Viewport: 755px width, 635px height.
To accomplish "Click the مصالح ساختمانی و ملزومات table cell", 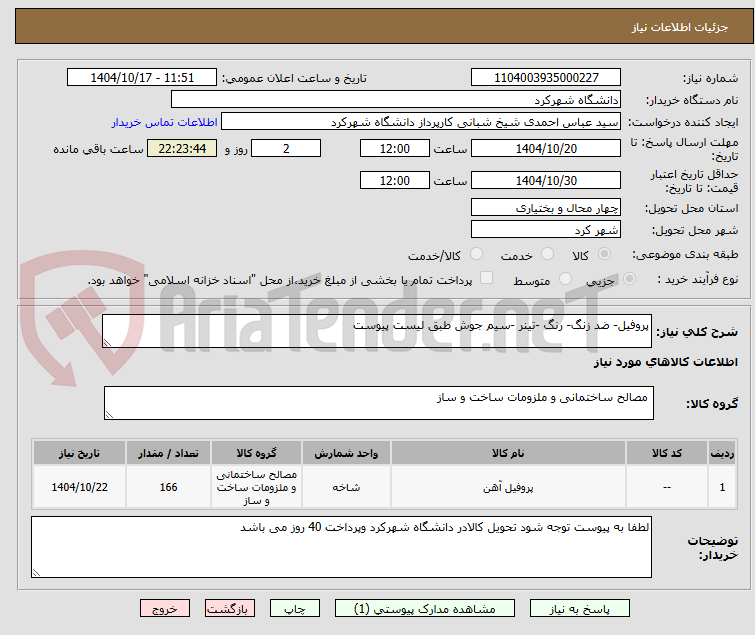I will click(x=256, y=487).
